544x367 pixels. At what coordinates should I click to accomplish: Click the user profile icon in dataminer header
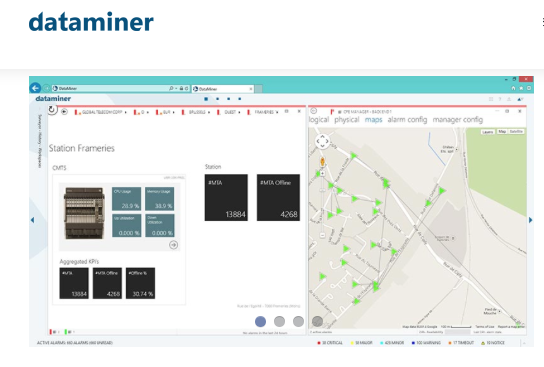pyautogui.click(x=510, y=99)
